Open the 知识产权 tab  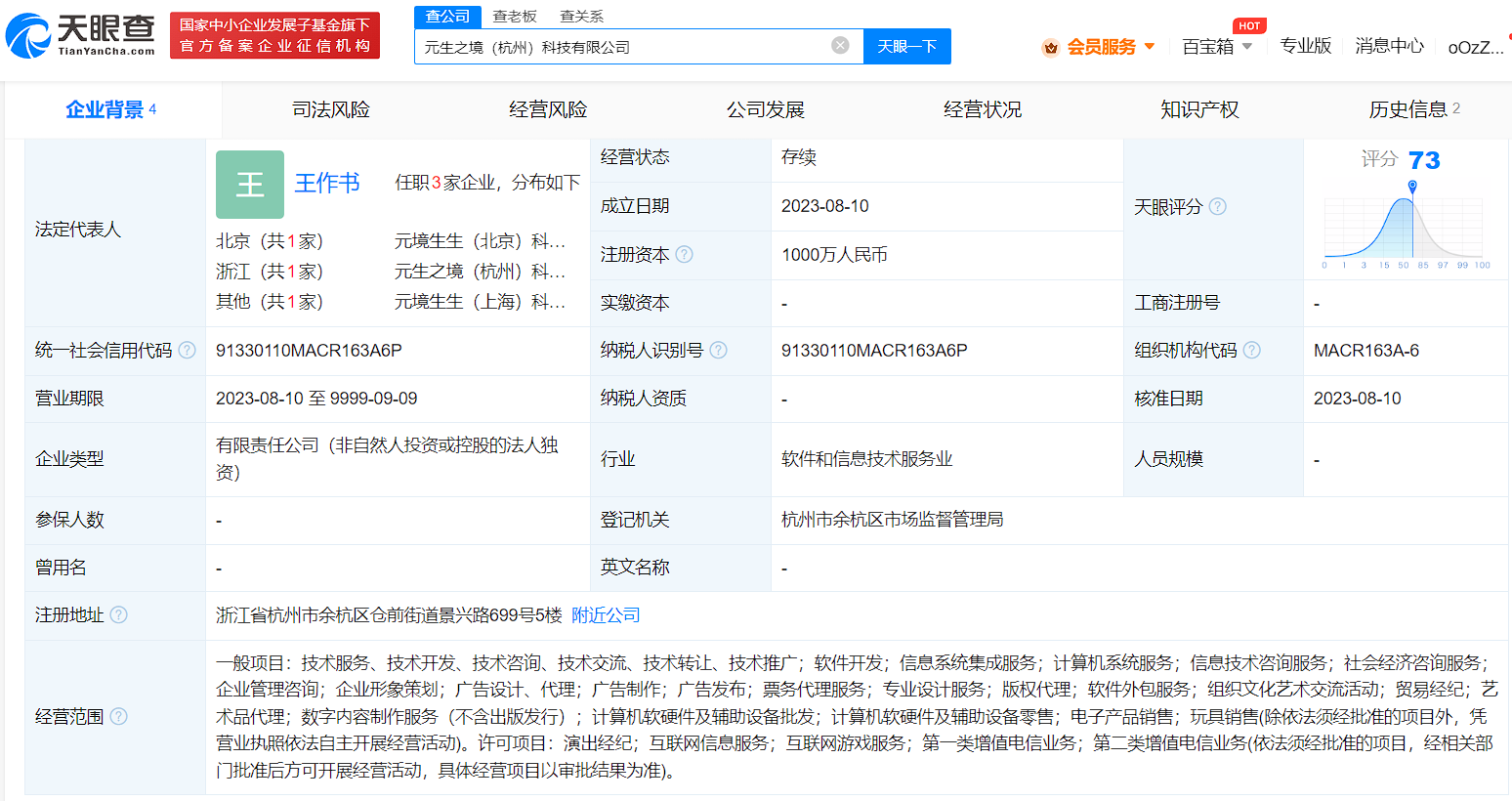(x=1199, y=109)
